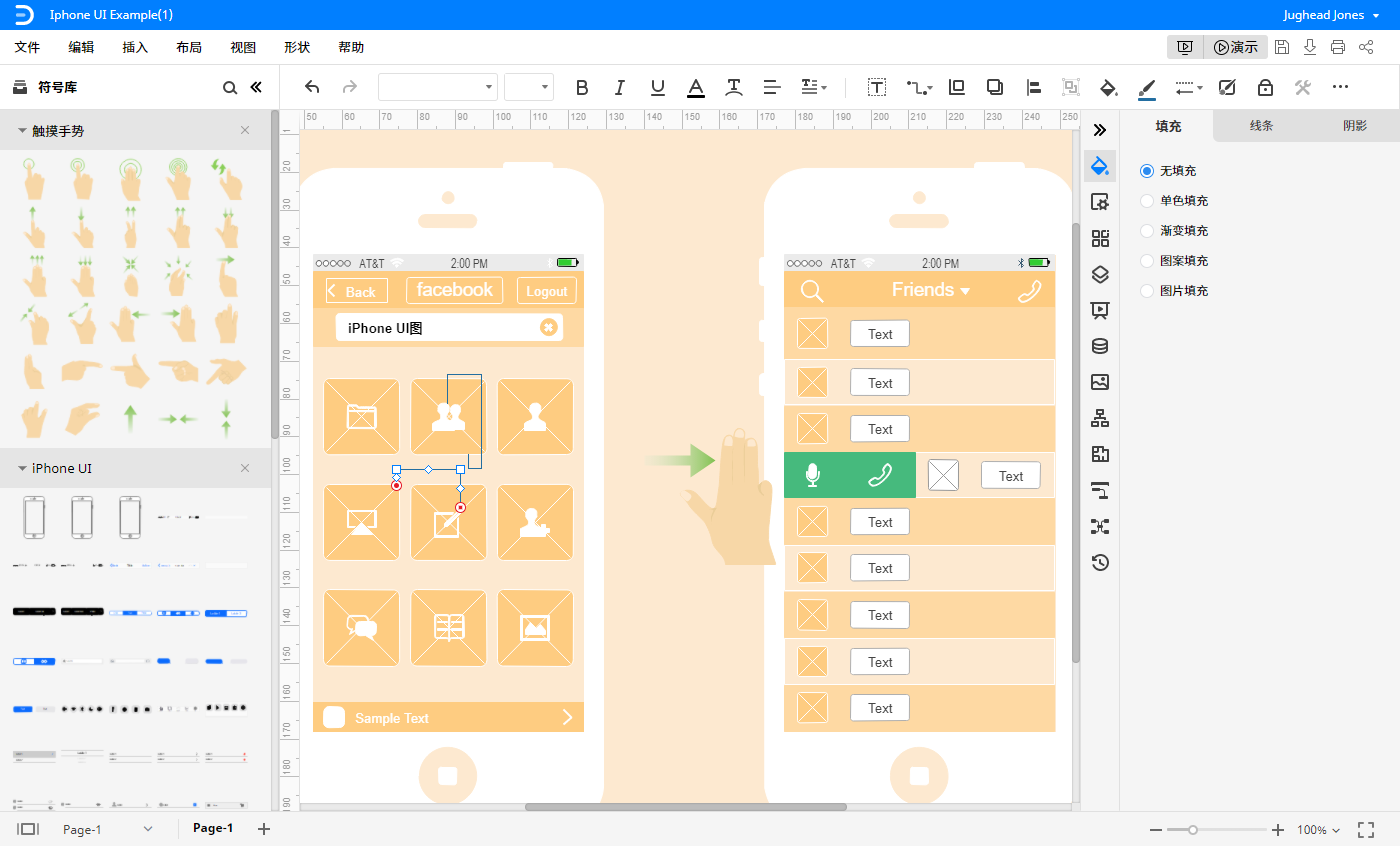
Task: Select the 单色填充 radio option
Action: (1147, 201)
